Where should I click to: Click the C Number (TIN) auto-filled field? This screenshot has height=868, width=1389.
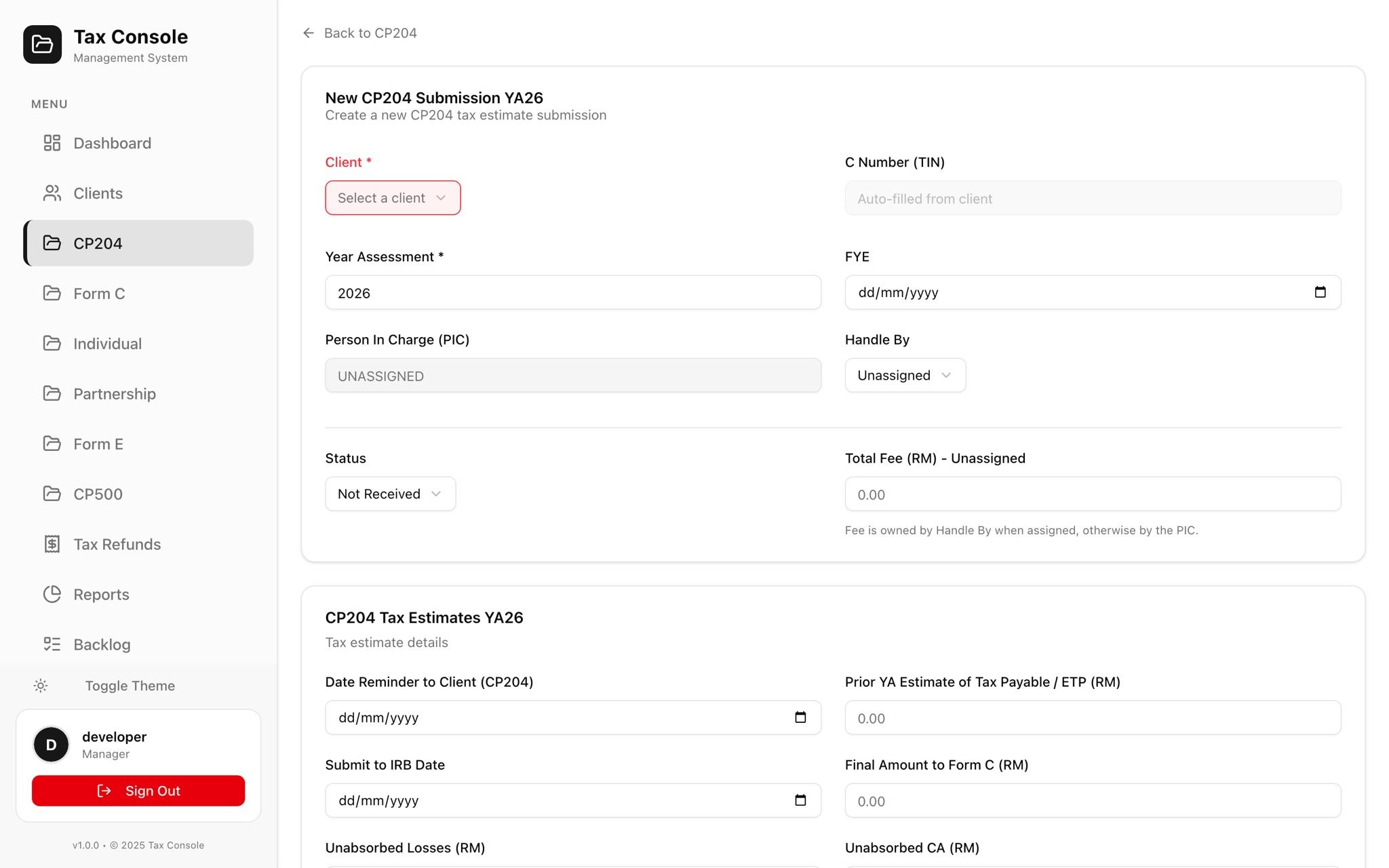coord(1093,198)
